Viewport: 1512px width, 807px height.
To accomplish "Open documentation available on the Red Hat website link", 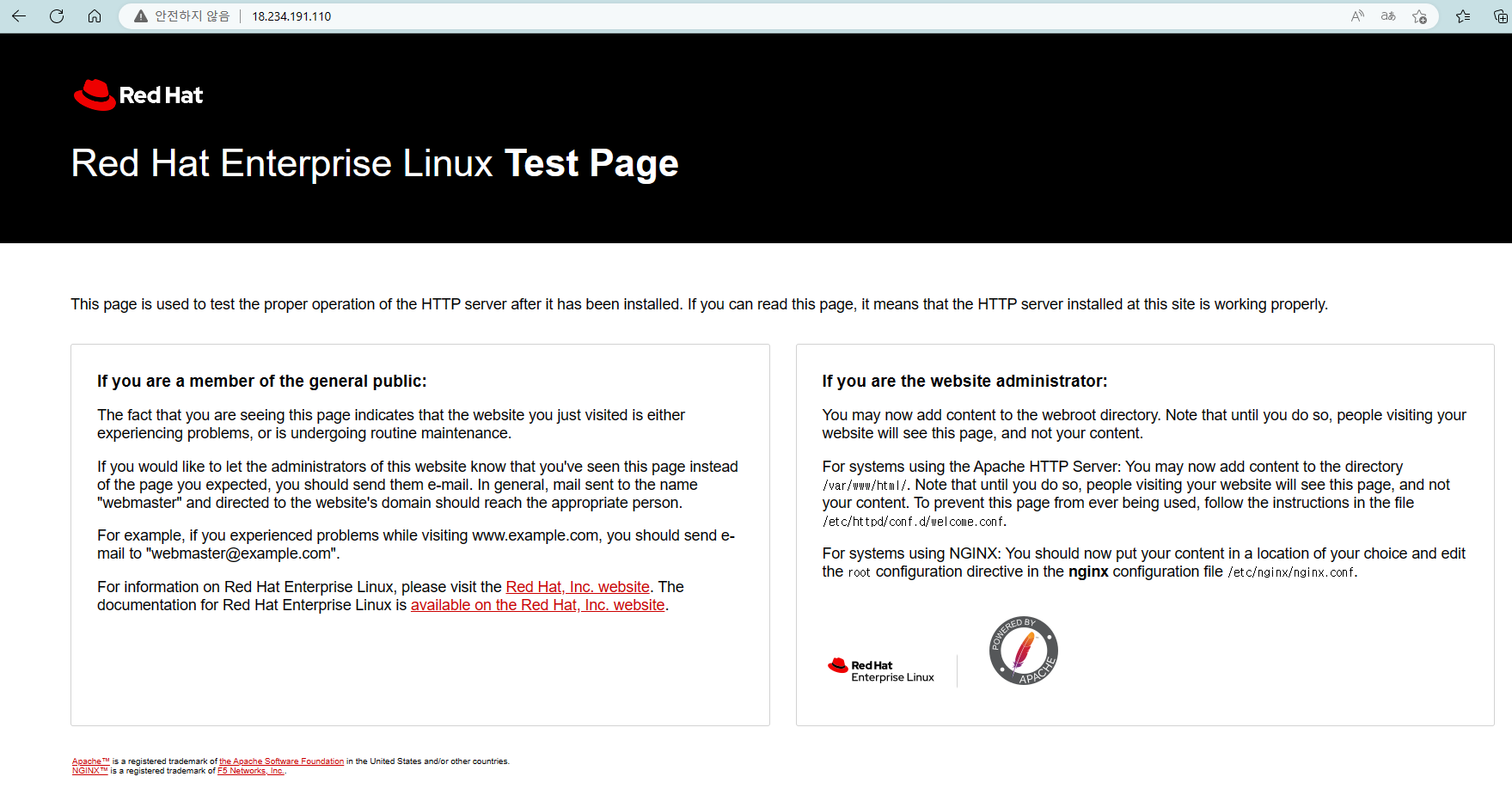I will 537,605.
